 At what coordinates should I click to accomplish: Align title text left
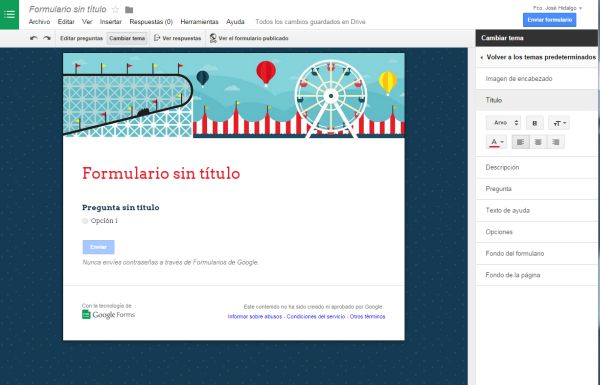point(520,142)
